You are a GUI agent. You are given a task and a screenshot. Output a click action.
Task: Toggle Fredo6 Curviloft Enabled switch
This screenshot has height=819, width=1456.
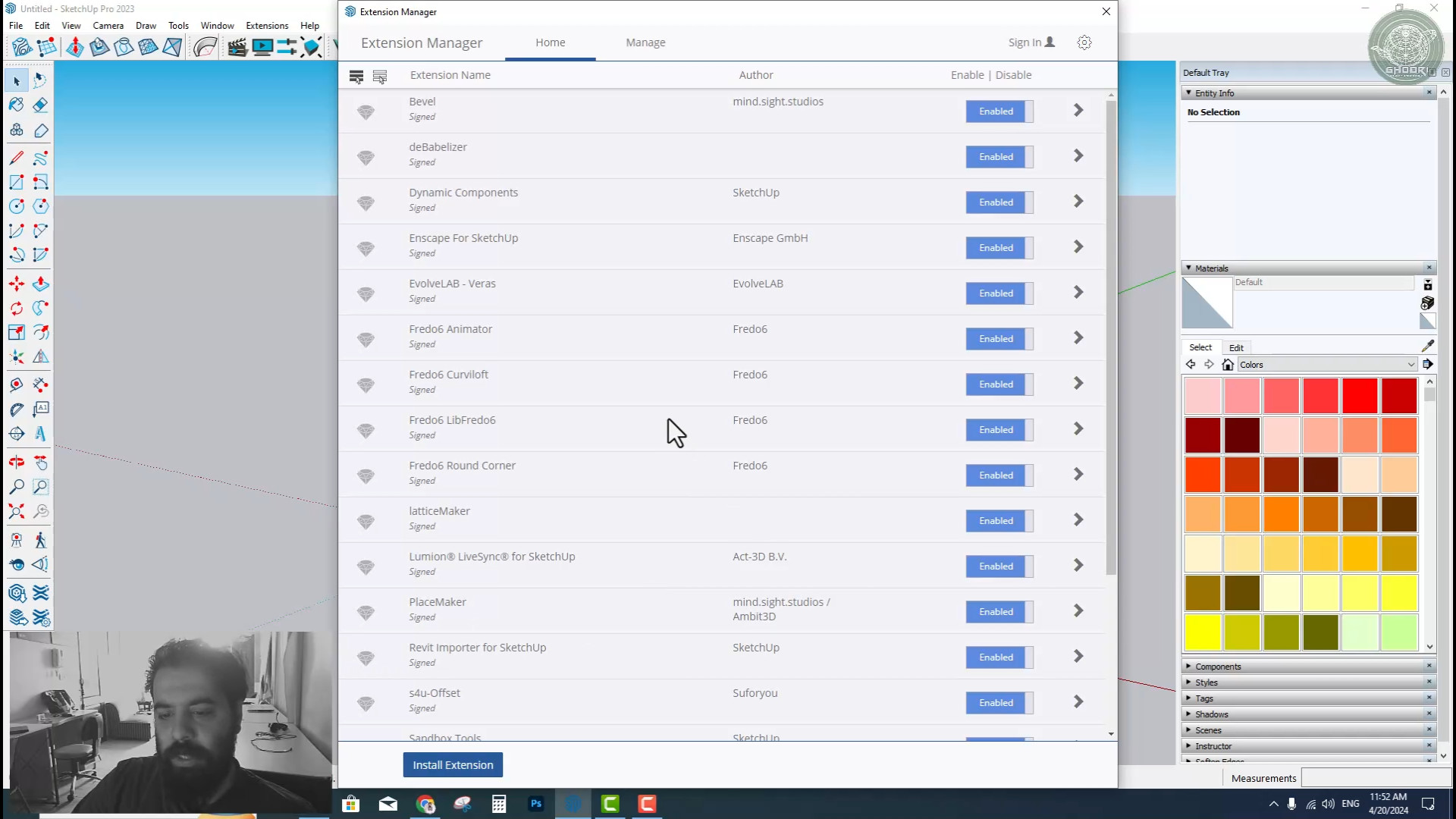[999, 384]
